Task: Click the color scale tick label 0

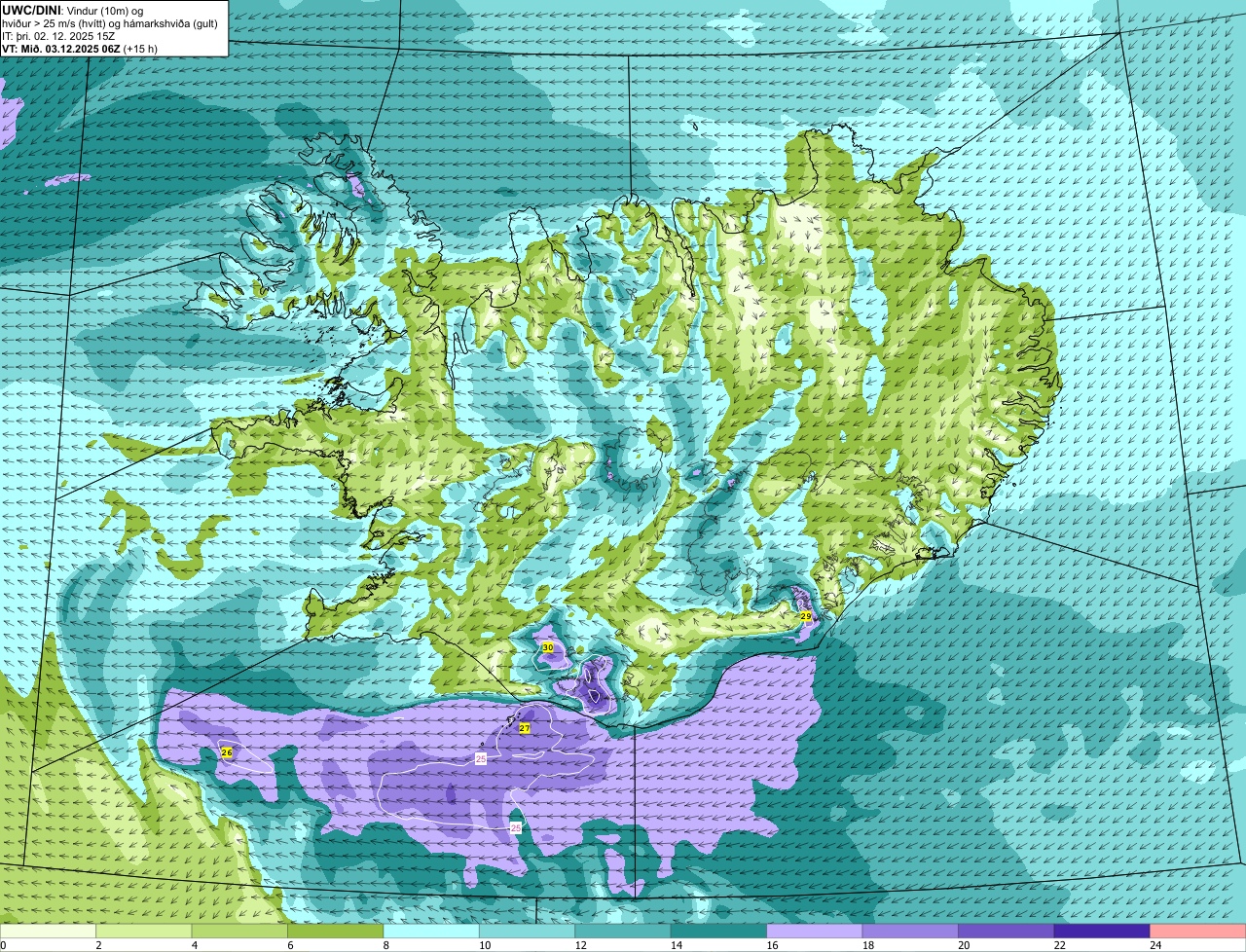Action: pos(3,945)
